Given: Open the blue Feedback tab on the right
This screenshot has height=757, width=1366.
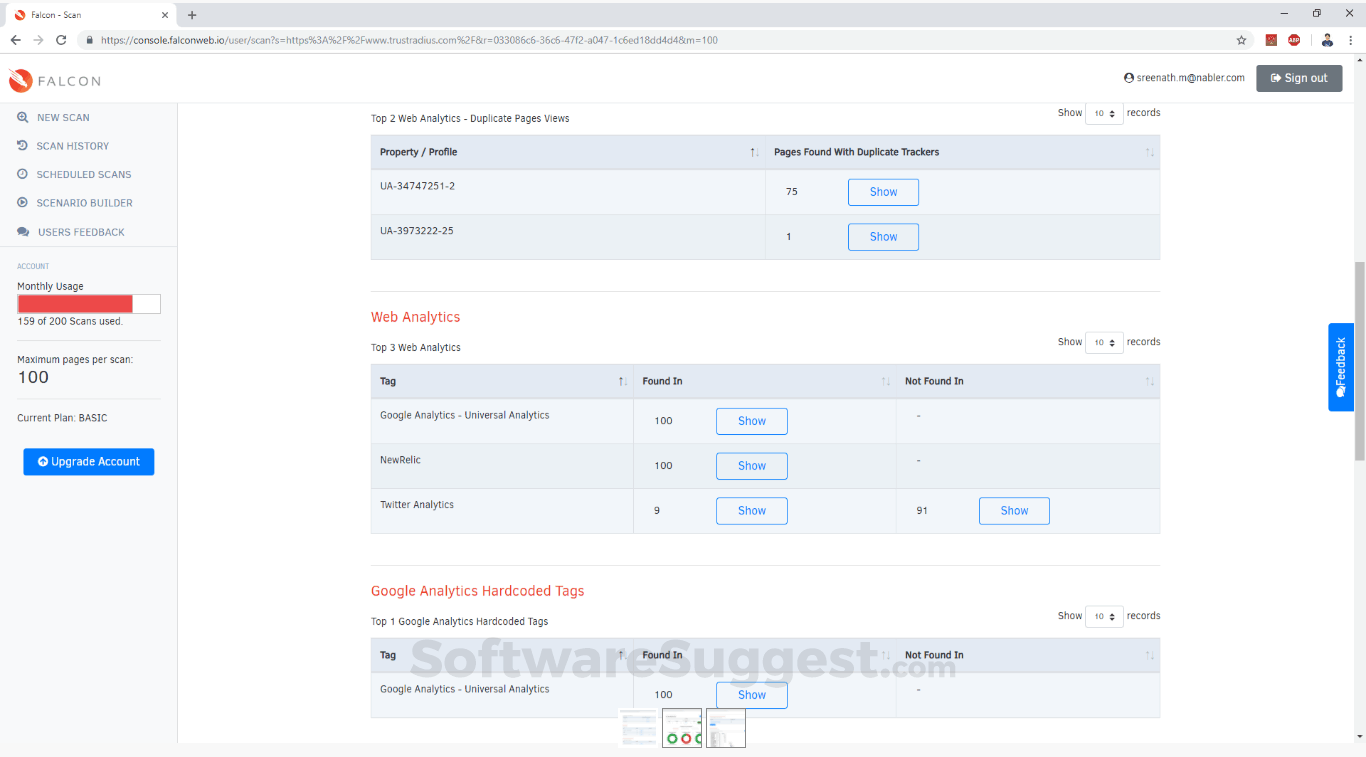Looking at the screenshot, I should click(x=1340, y=367).
